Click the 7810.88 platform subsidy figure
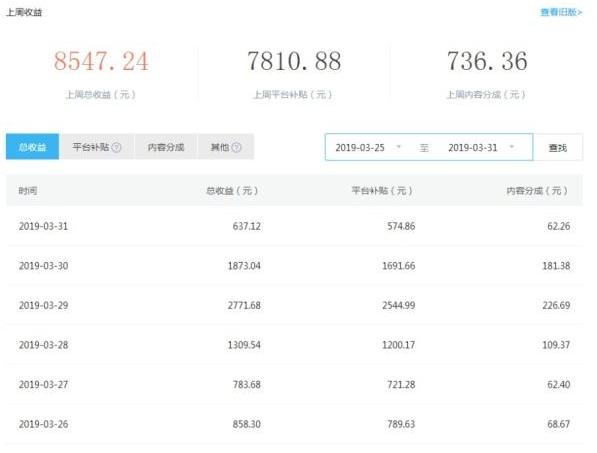Image resolution: width=597 pixels, height=453 pixels. click(x=294, y=61)
